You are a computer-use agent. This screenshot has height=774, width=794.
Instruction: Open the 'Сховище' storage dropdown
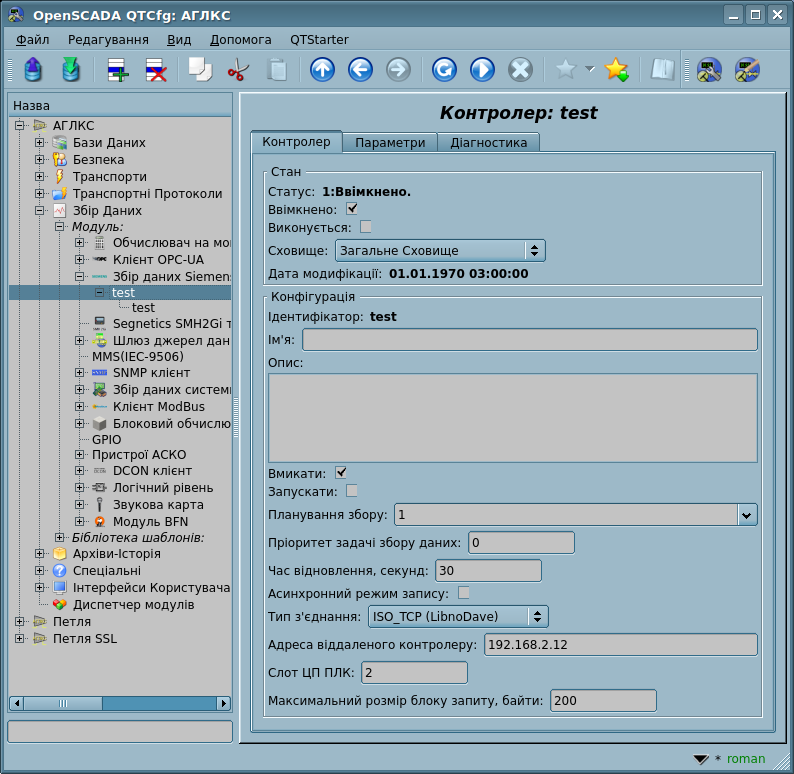[x=439, y=250]
